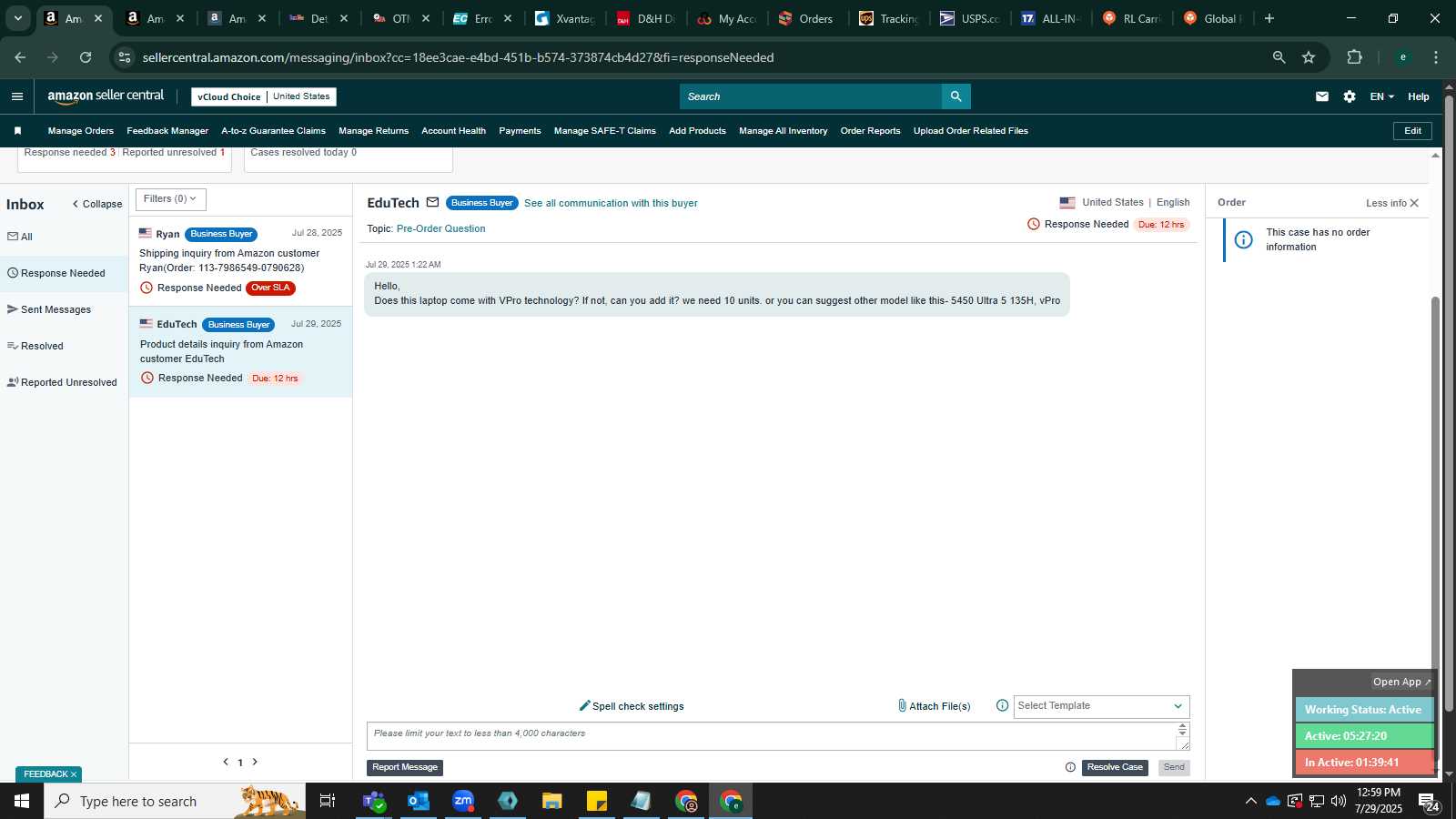Screen dimensions: 1456x819
Task: Click the Pre-Order Question topic link
Action: (x=440, y=228)
